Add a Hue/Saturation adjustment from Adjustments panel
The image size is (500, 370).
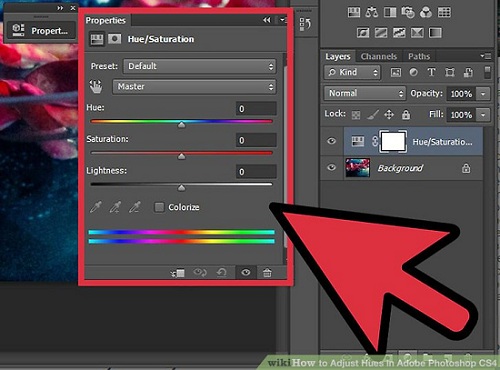(354, 13)
